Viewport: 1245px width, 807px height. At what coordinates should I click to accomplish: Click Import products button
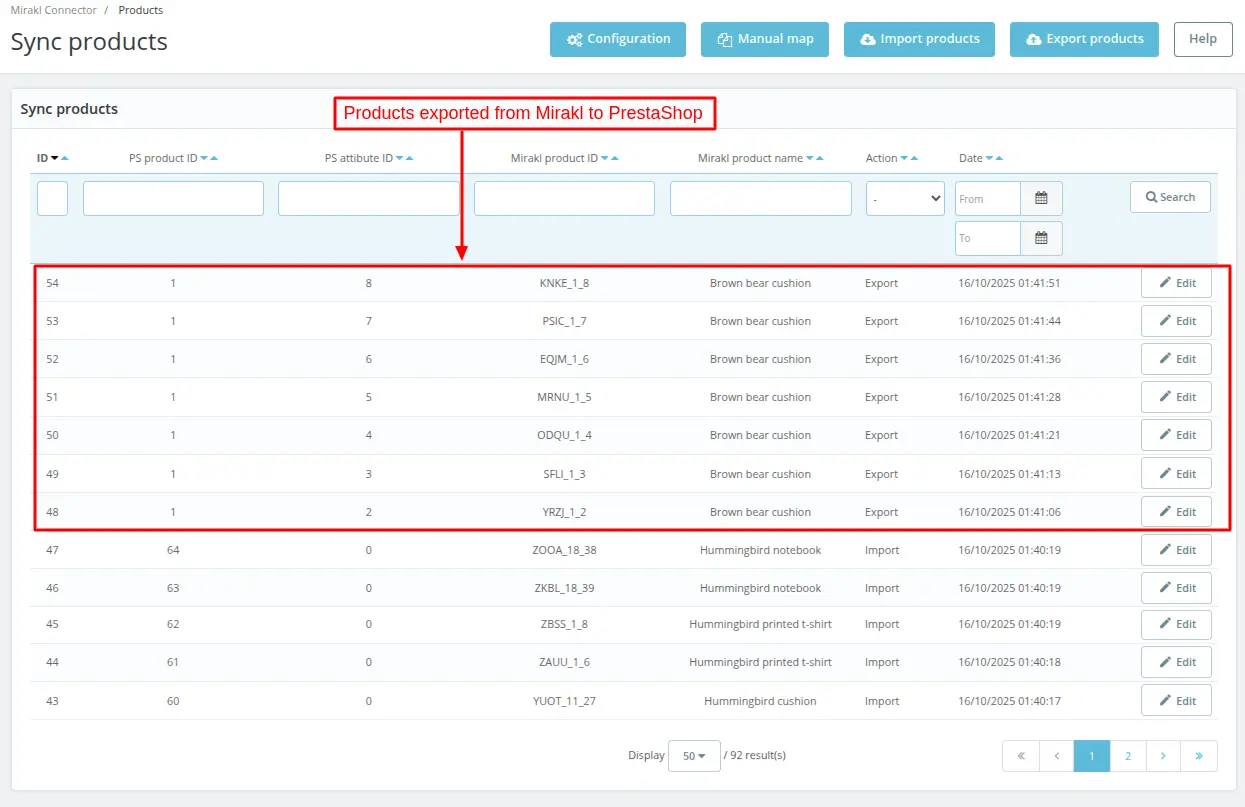pyautogui.click(x=919, y=39)
